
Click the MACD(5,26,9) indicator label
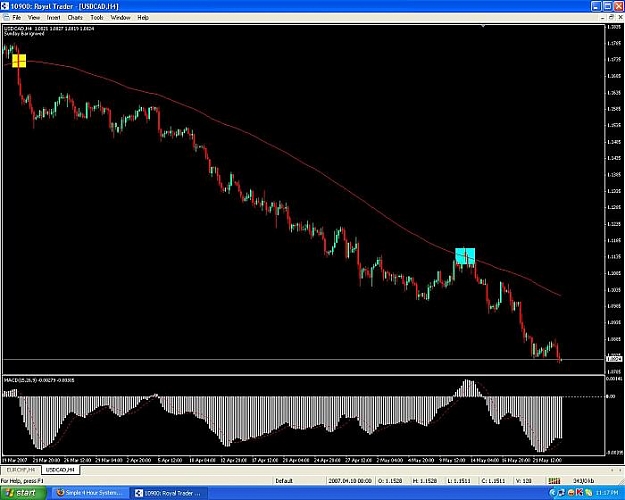point(39,380)
